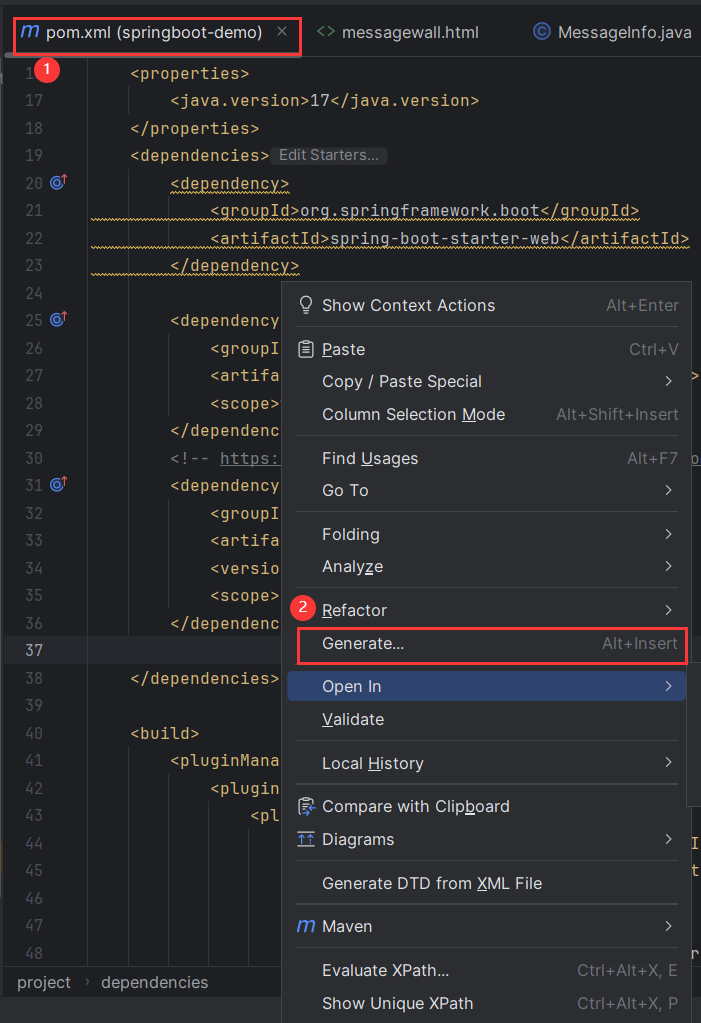Click the spring-boot-starter-web artifactId text
The width and height of the screenshot is (701, 1023).
point(445,238)
